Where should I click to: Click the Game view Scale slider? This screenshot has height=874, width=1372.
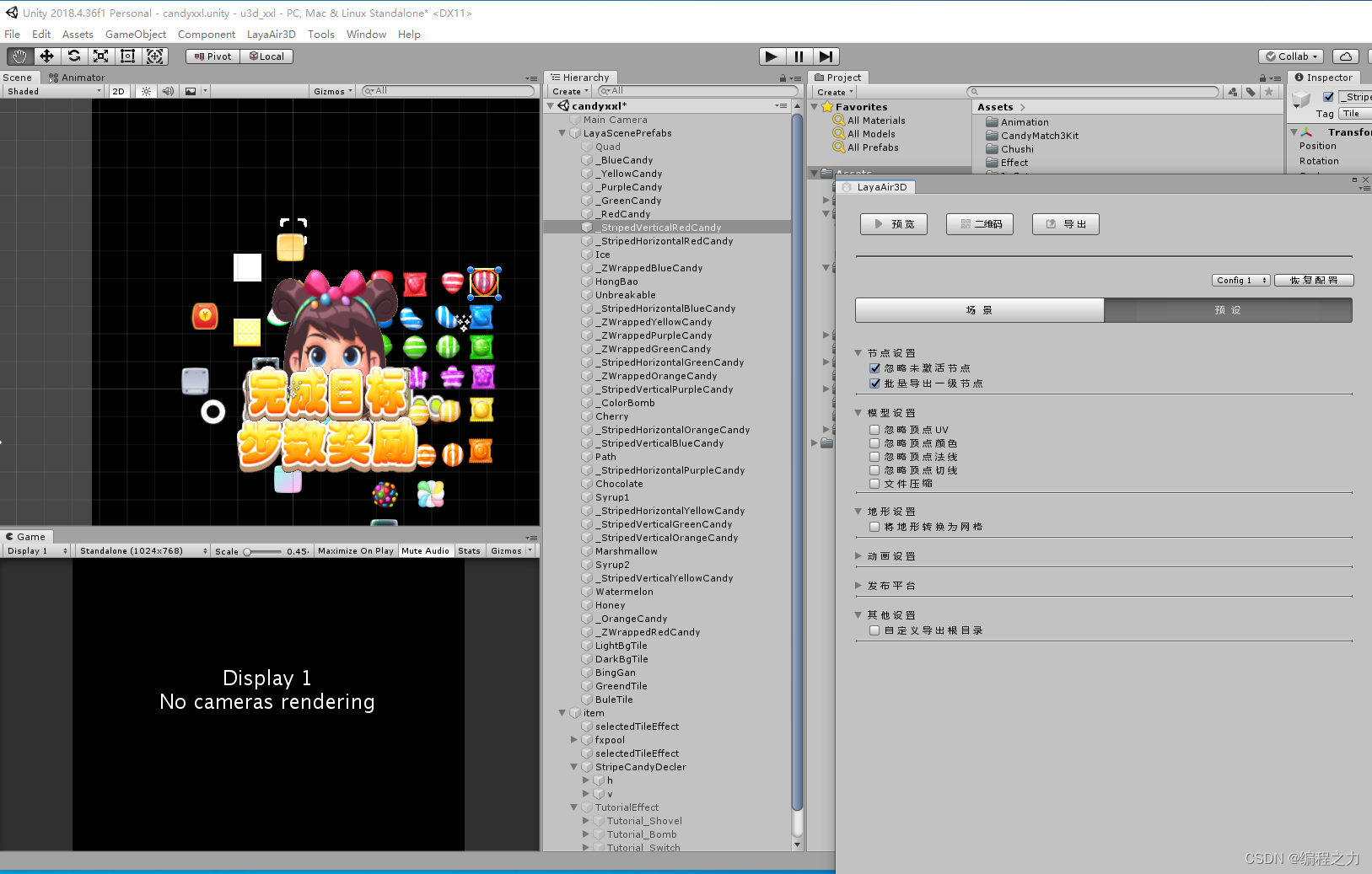pyautogui.click(x=262, y=552)
